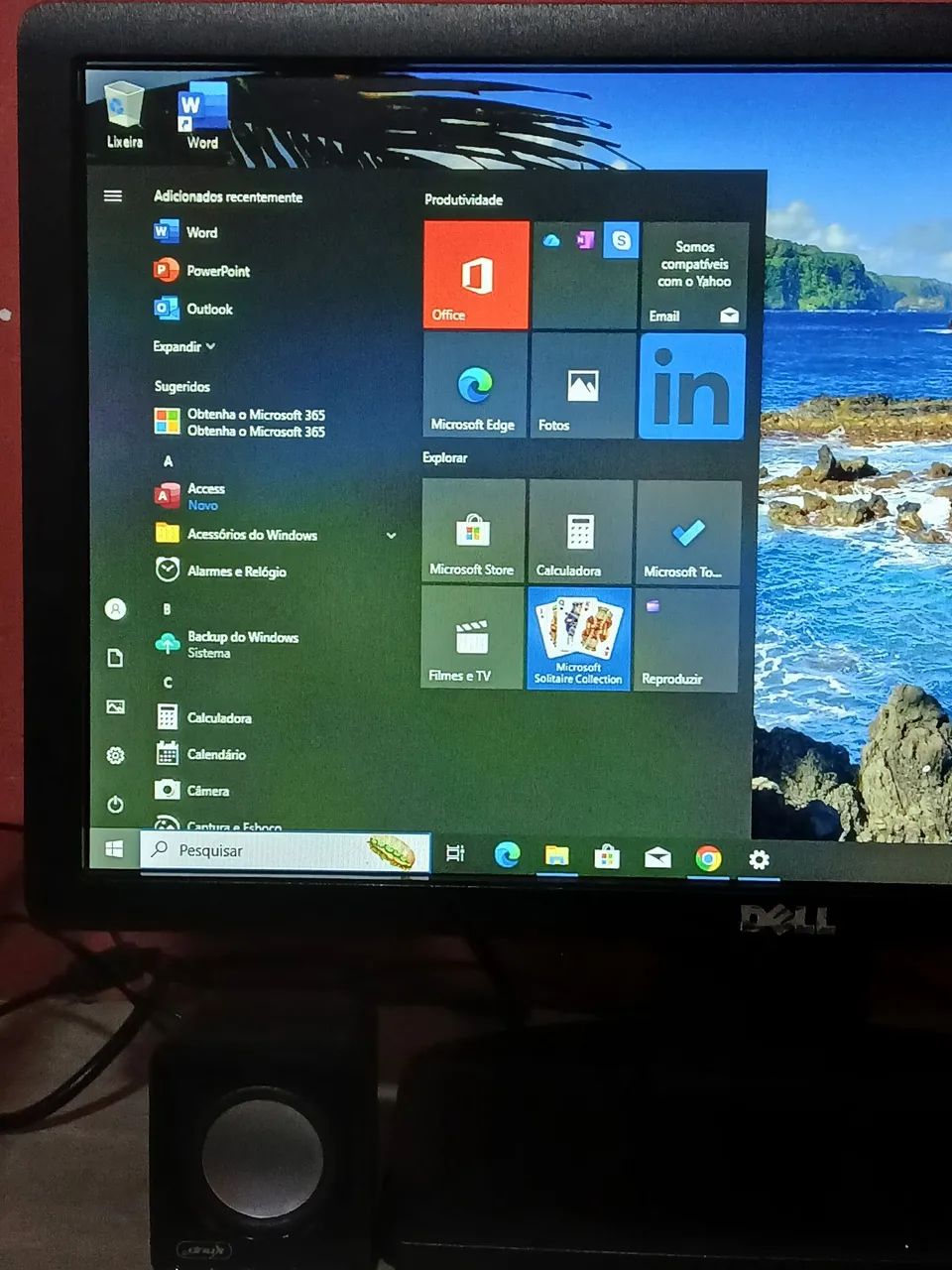Open the Office tile
Image resolution: width=952 pixels, height=1270 pixels.
point(476,275)
